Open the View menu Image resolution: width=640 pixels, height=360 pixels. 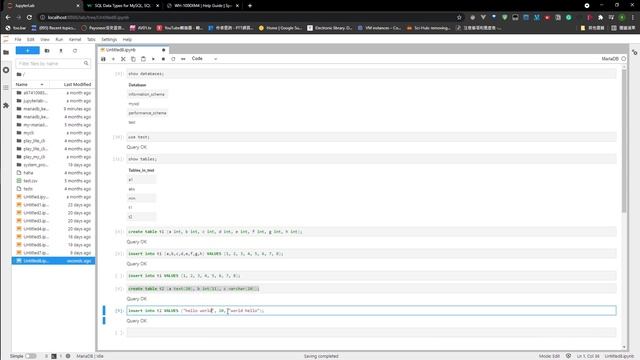45,40
